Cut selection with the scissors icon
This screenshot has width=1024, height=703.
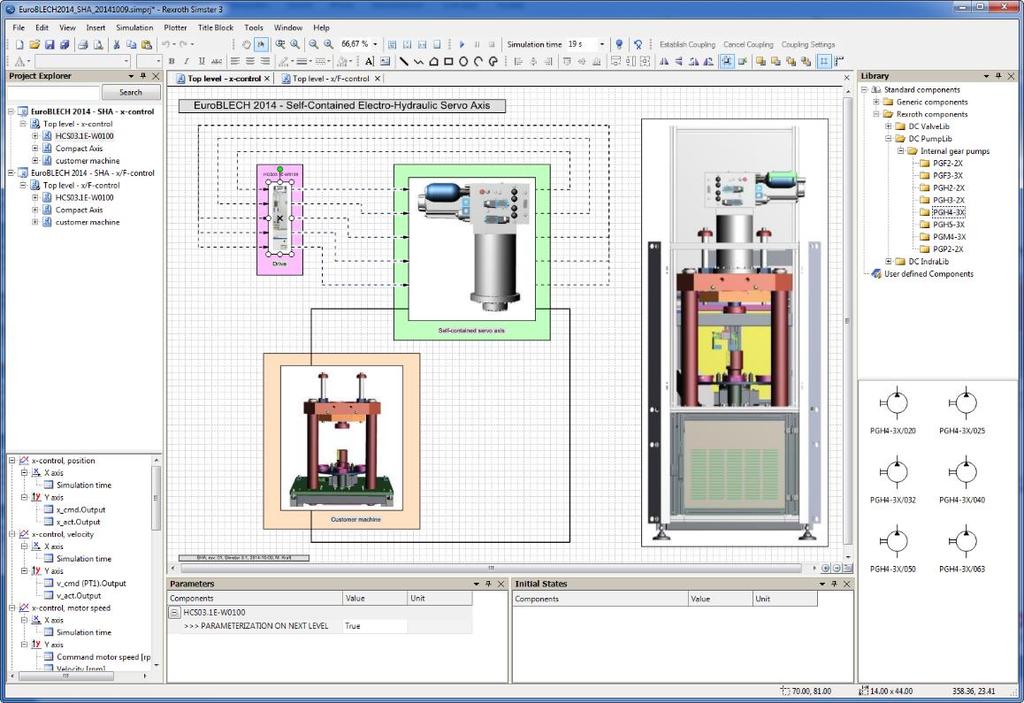[116, 44]
